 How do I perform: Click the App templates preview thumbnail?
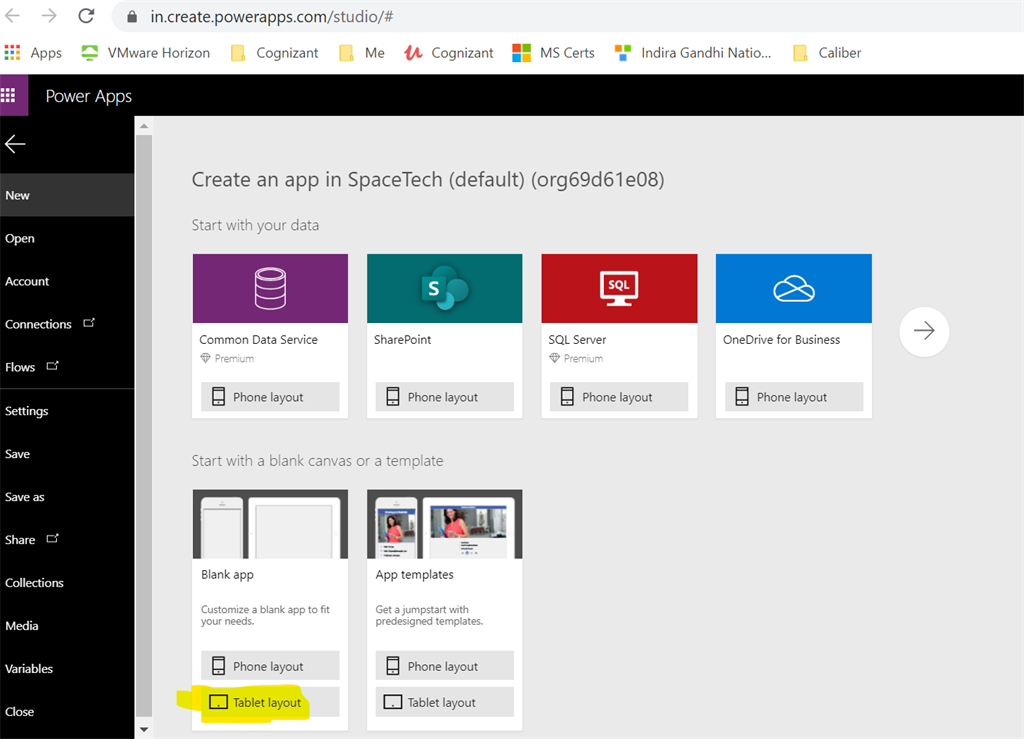click(444, 523)
